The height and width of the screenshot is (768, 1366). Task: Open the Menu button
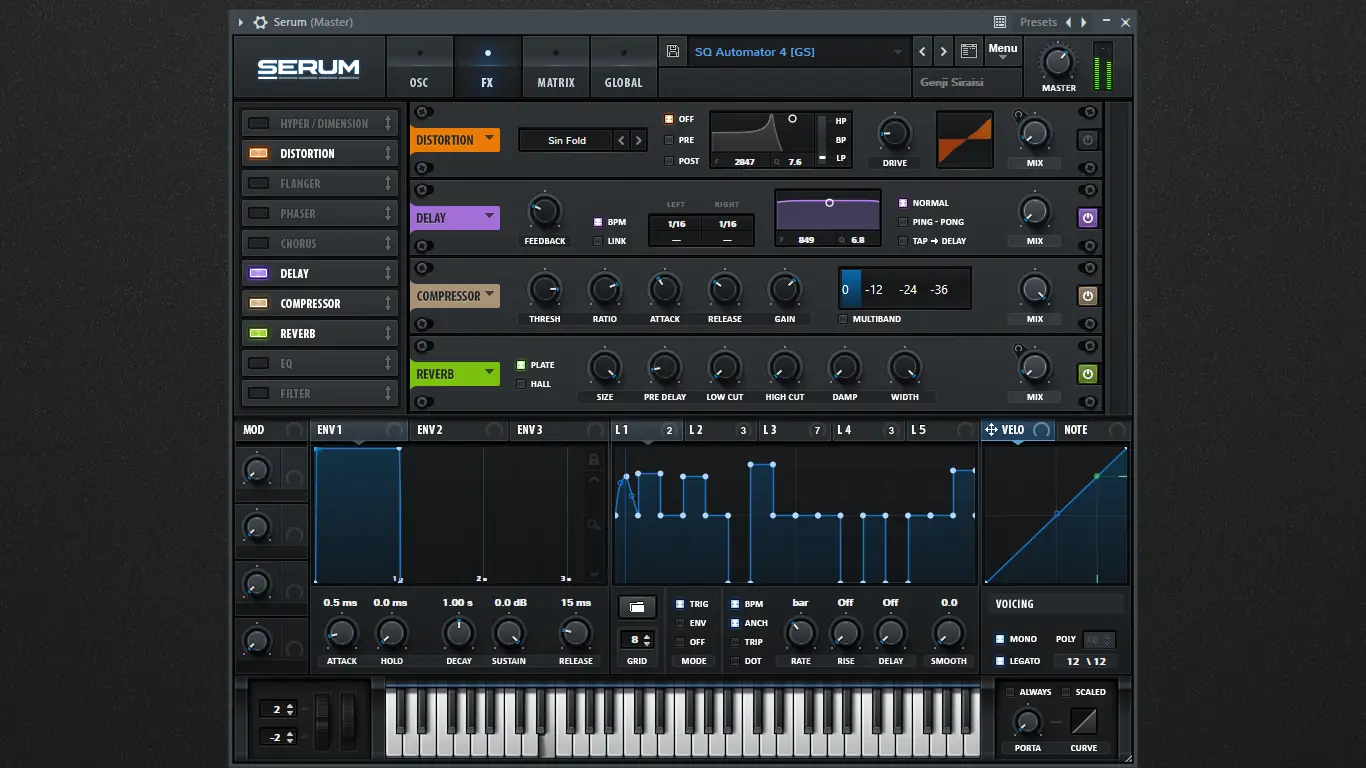(x=1003, y=49)
